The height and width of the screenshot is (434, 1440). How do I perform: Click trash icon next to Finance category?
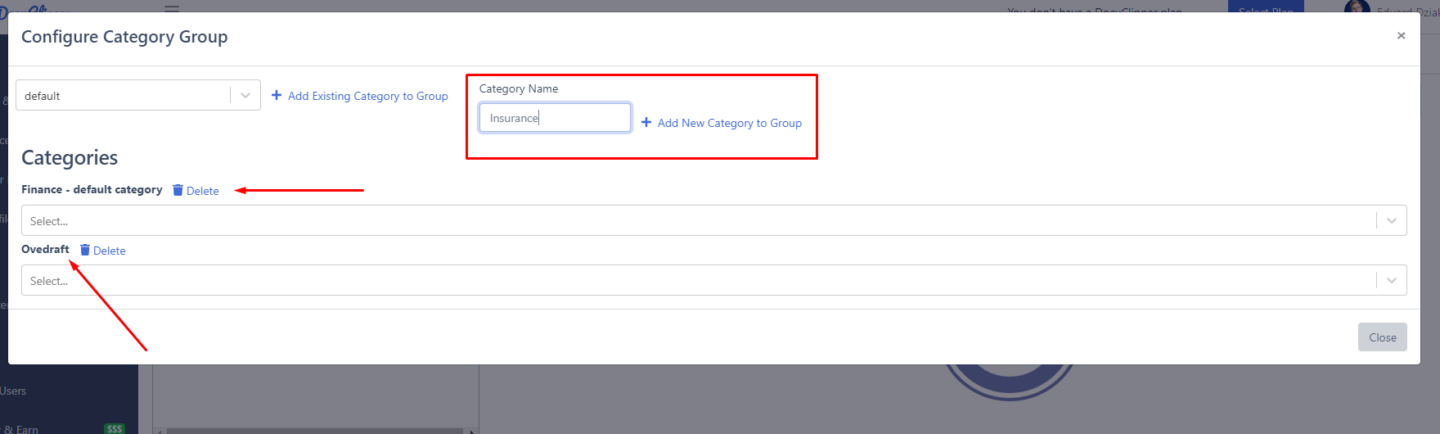coord(178,190)
